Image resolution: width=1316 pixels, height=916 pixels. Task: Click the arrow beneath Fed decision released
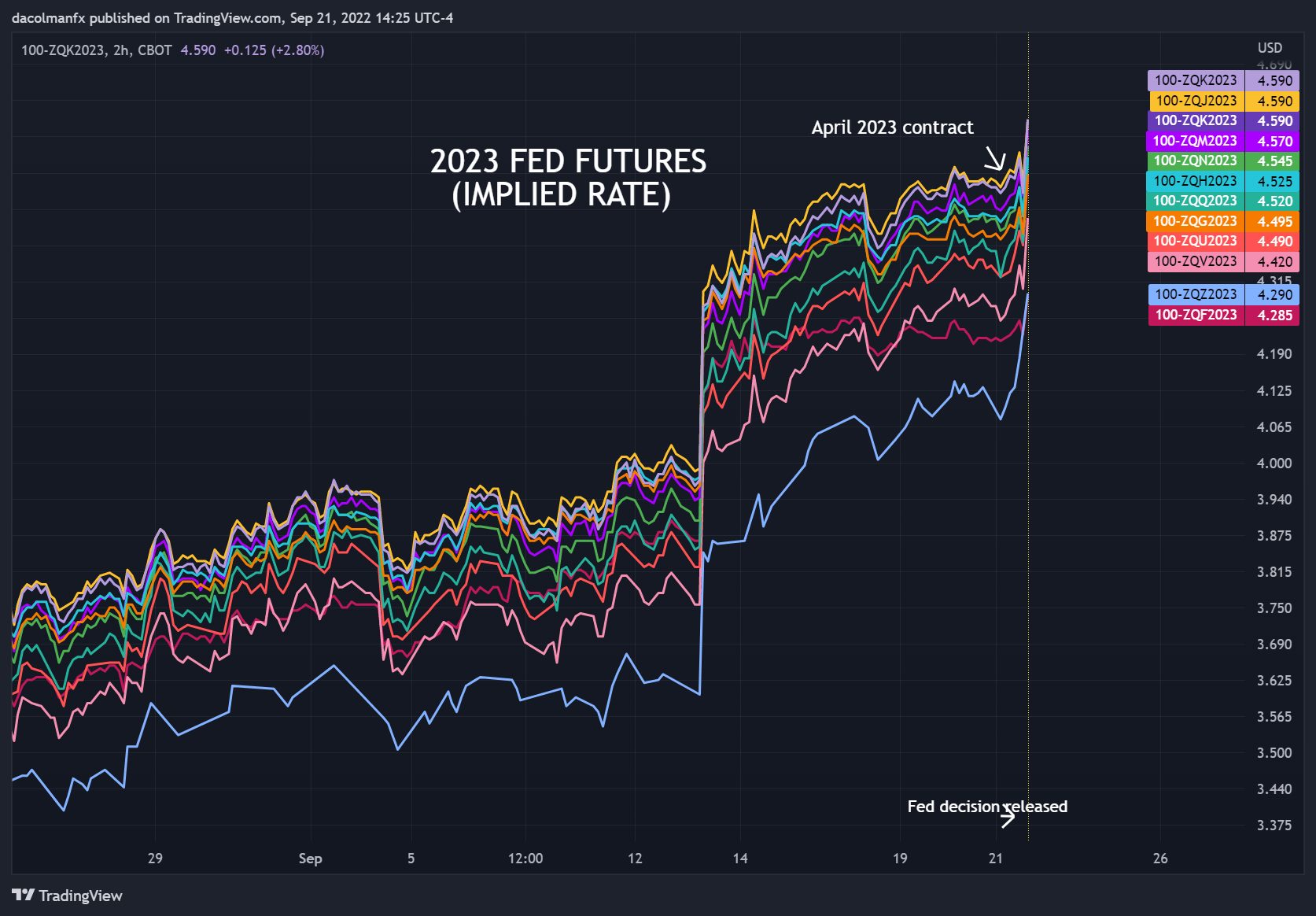click(1007, 818)
